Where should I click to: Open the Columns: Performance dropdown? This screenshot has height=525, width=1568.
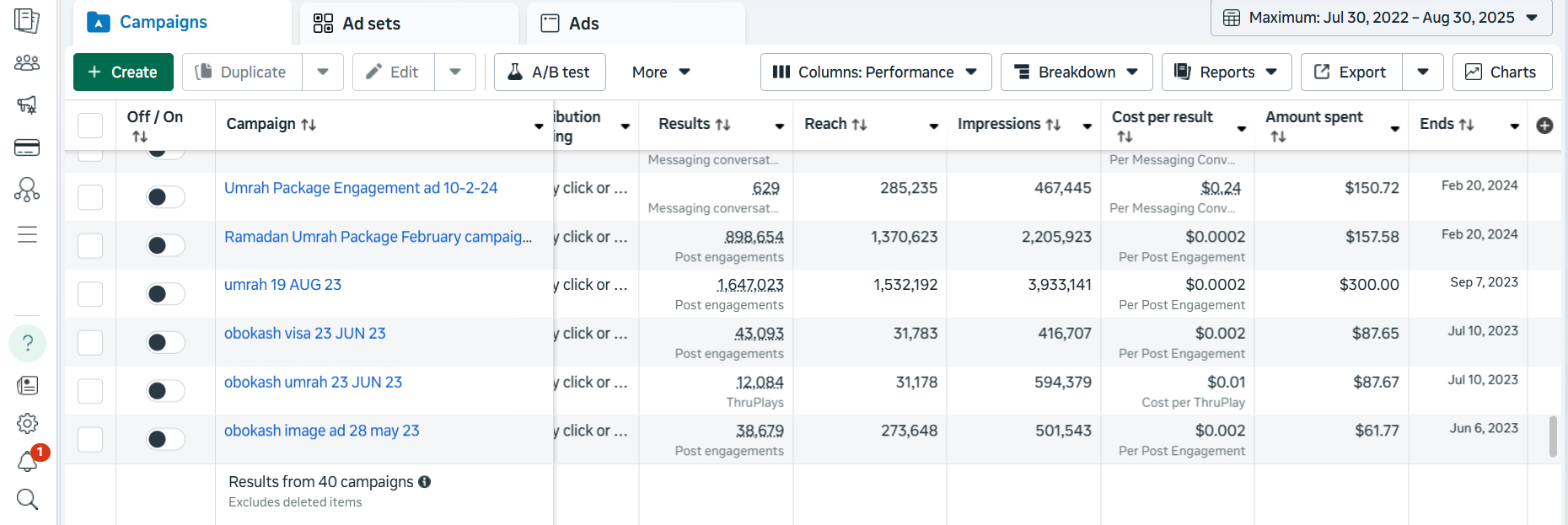pyautogui.click(x=875, y=72)
